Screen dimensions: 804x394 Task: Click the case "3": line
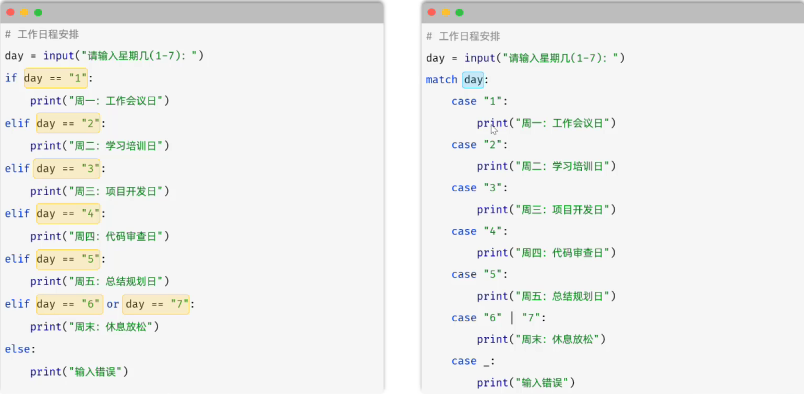coord(479,188)
